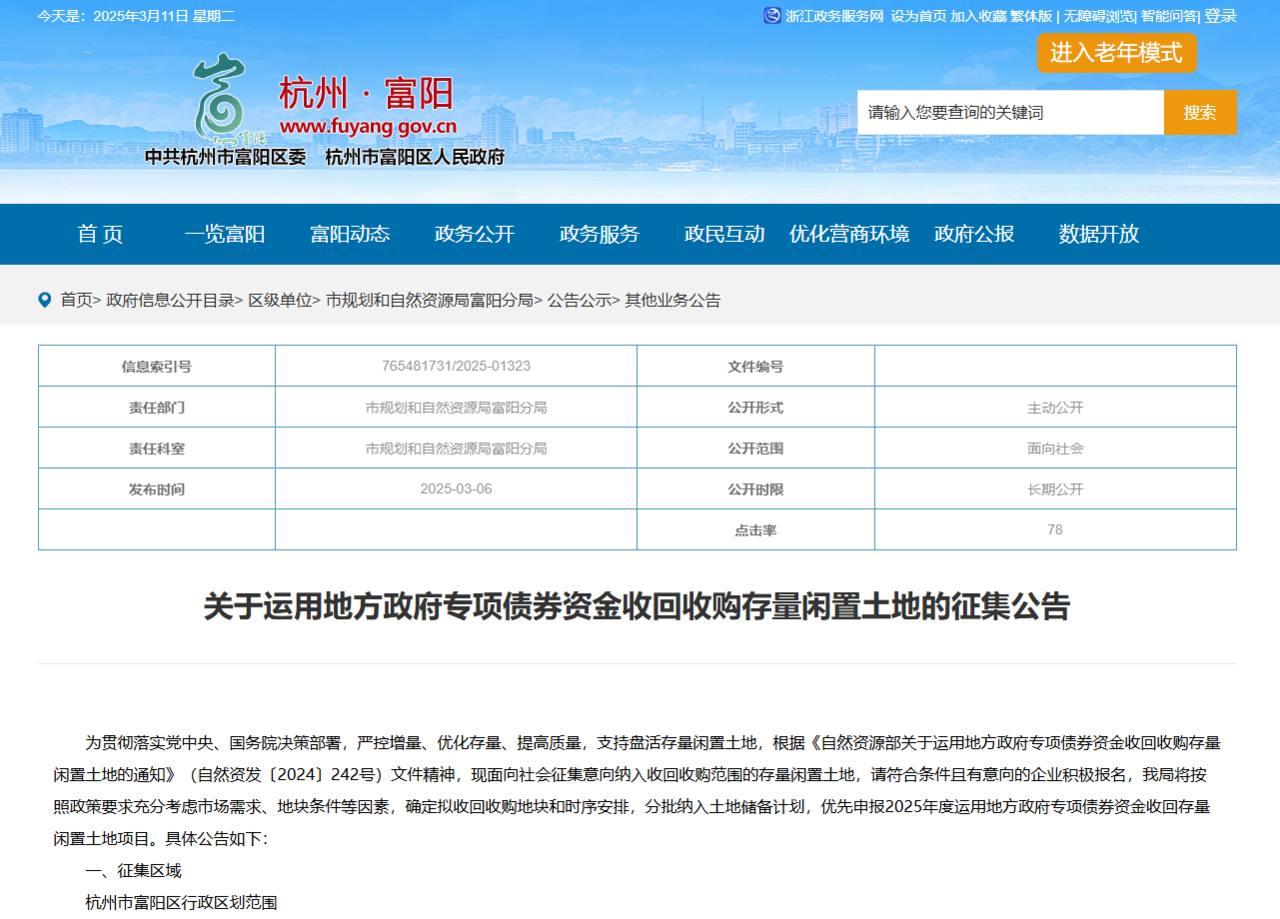Screen dimensions: 1280x919
Task: Click 政府信息公开目录 breadcrumb link
Action: click(170, 300)
